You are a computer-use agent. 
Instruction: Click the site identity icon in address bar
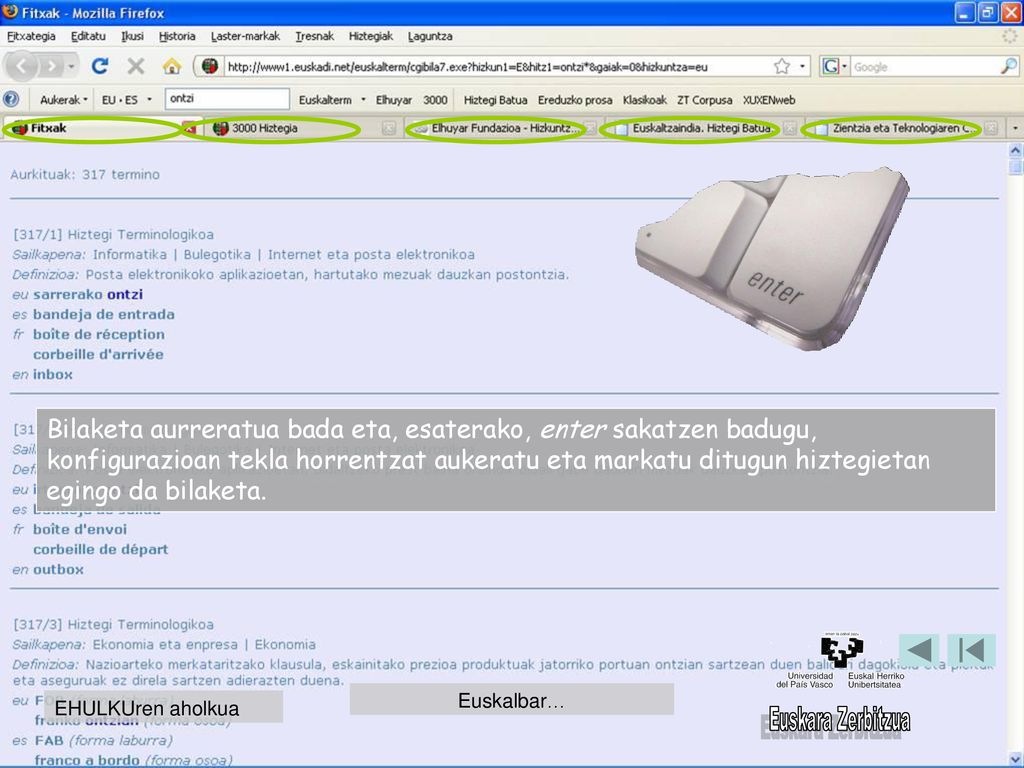point(210,66)
